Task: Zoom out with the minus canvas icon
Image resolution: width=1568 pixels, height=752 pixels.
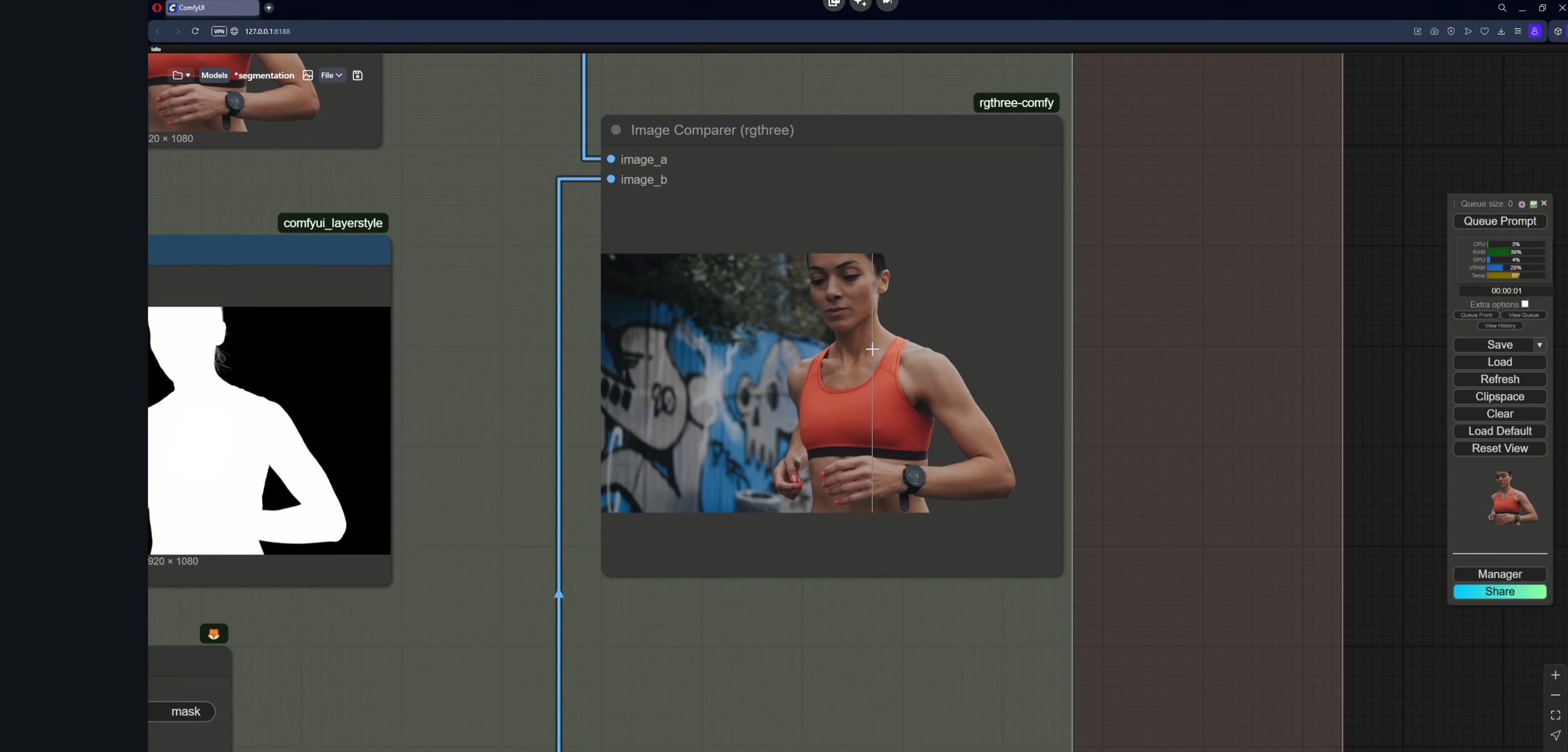Action: click(1555, 695)
